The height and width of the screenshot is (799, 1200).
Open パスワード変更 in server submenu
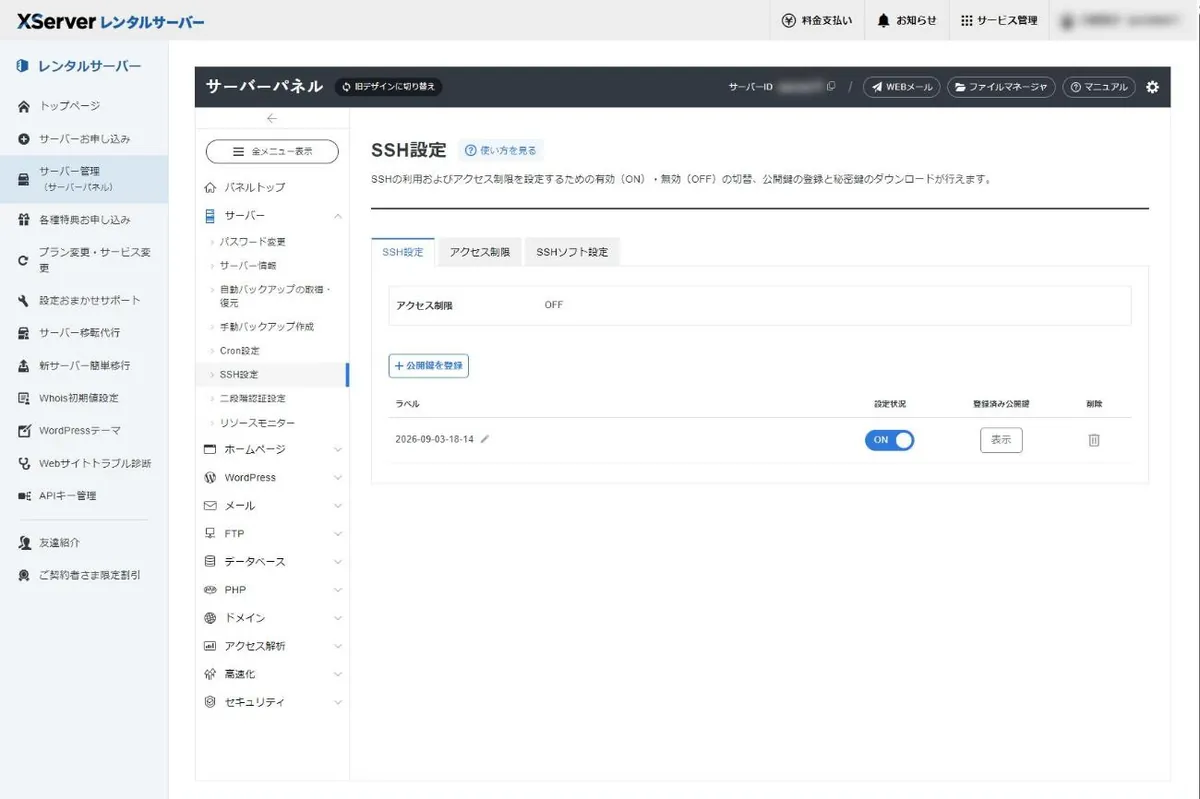point(253,242)
